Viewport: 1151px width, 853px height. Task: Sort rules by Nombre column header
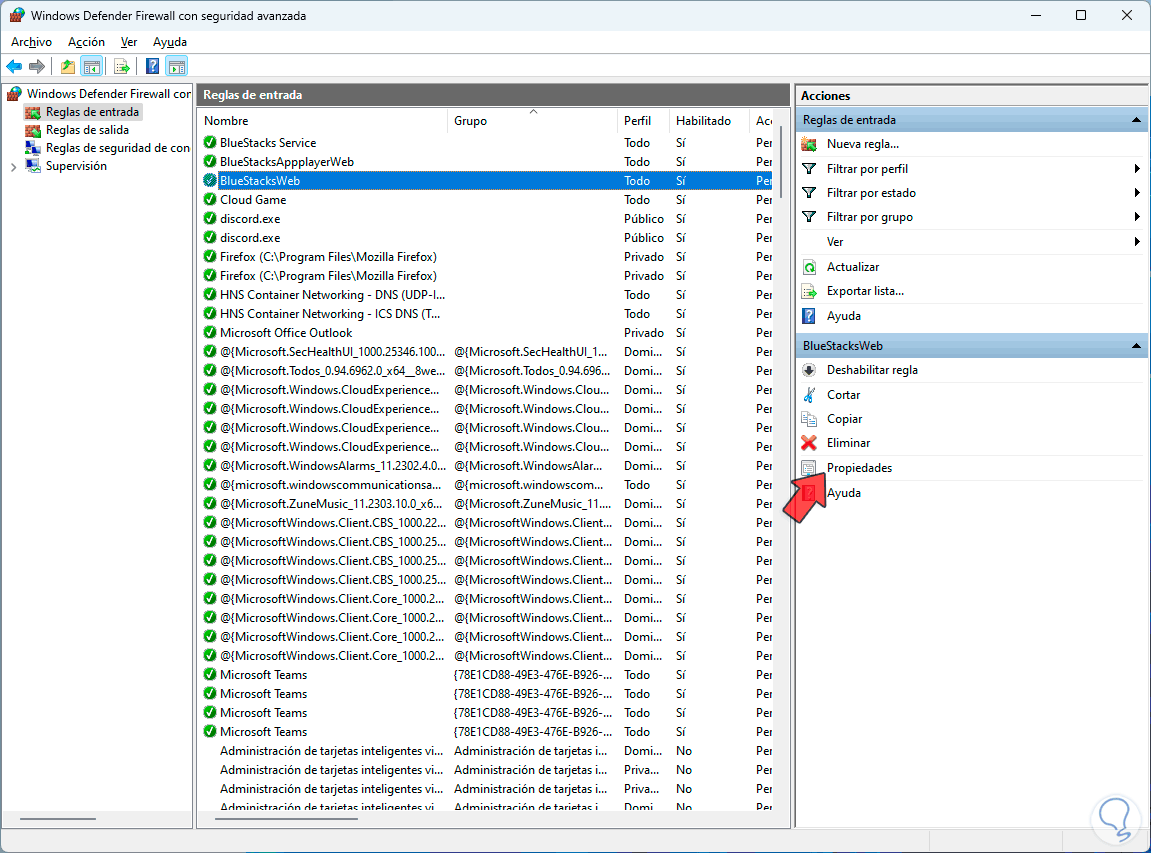click(x=322, y=121)
